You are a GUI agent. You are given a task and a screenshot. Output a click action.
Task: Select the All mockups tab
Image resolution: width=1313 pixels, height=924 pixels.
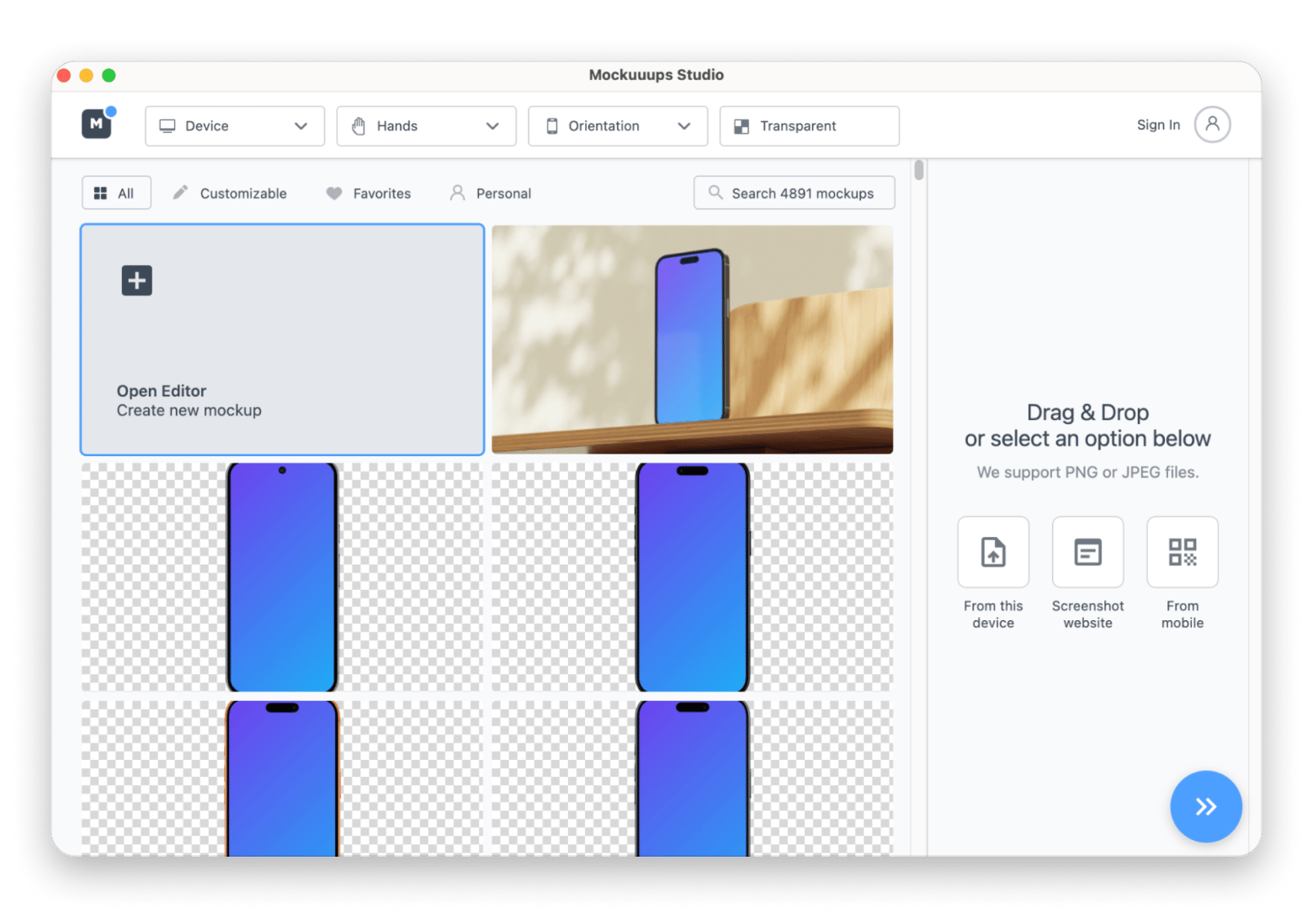pos(115,194)
